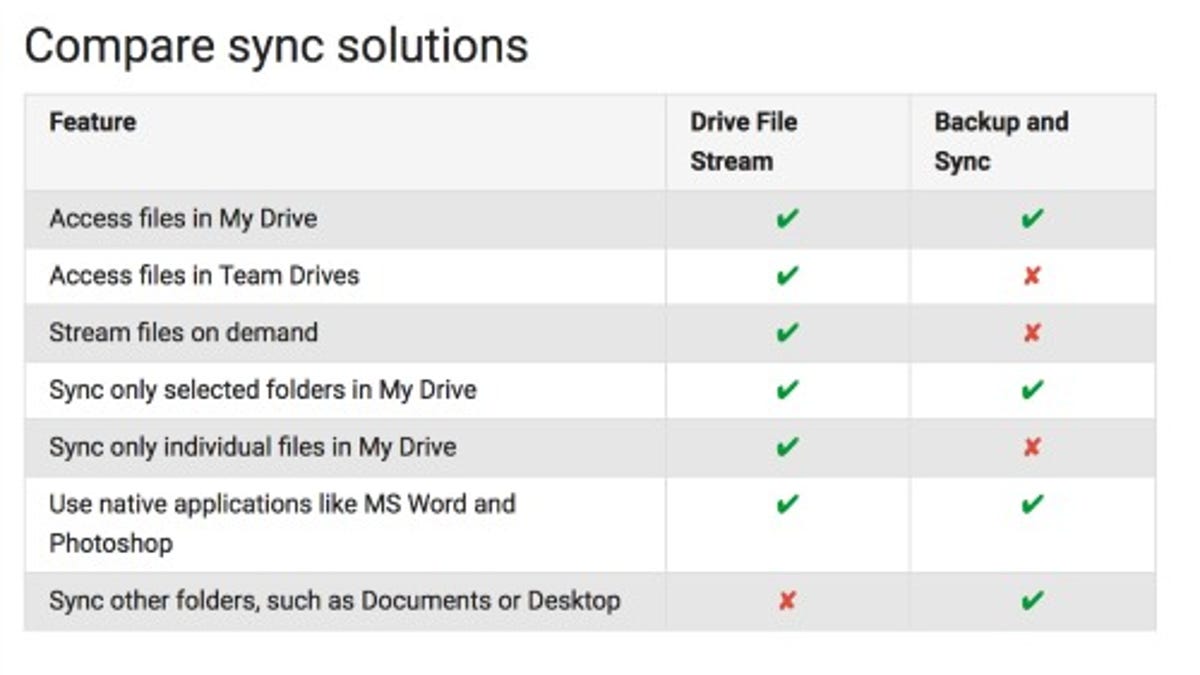Click Backup and Sync red cross for Stream files
This screenshot has width=1200, height=675.
[1032, 333]
